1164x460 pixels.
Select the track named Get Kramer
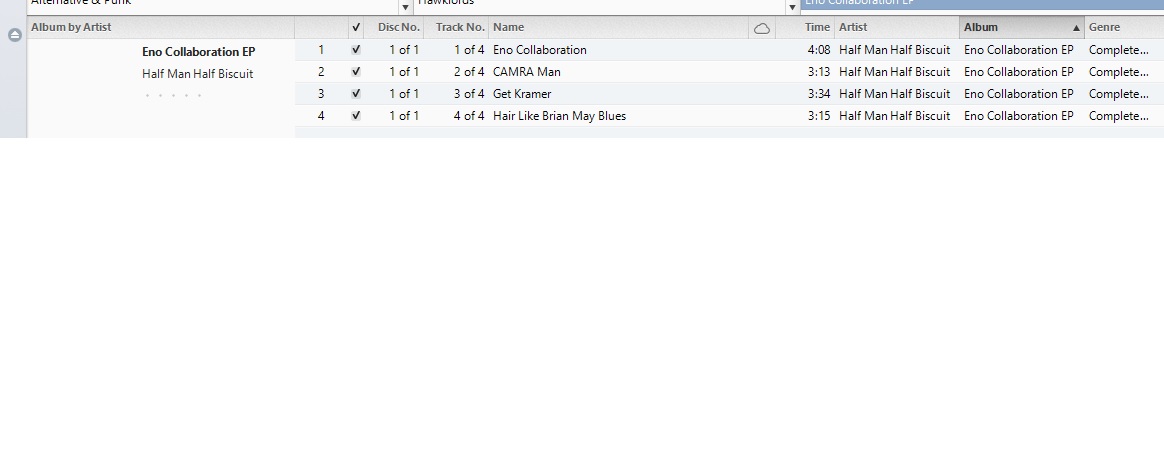point(522,93)
